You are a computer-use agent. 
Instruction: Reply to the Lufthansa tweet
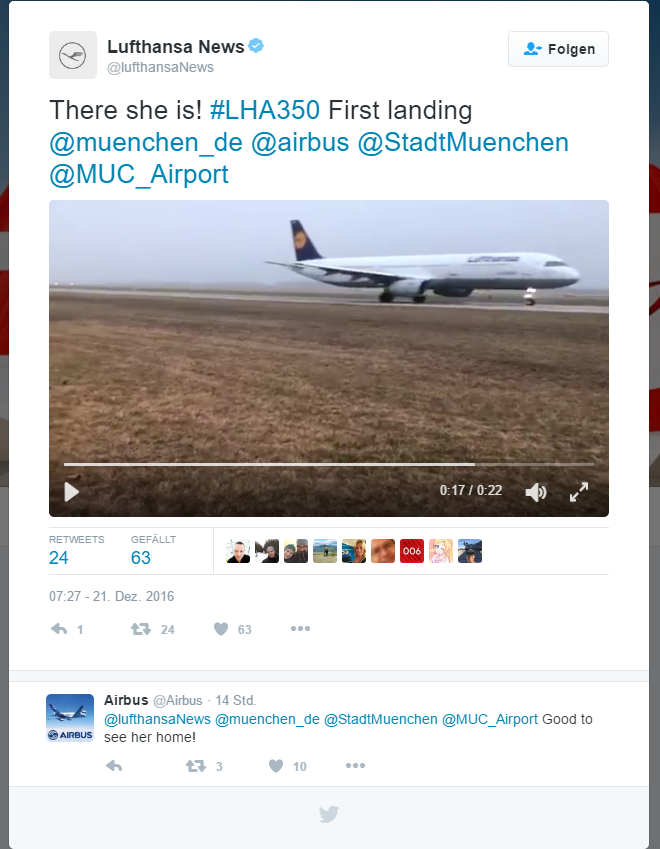tap(59, 629)
